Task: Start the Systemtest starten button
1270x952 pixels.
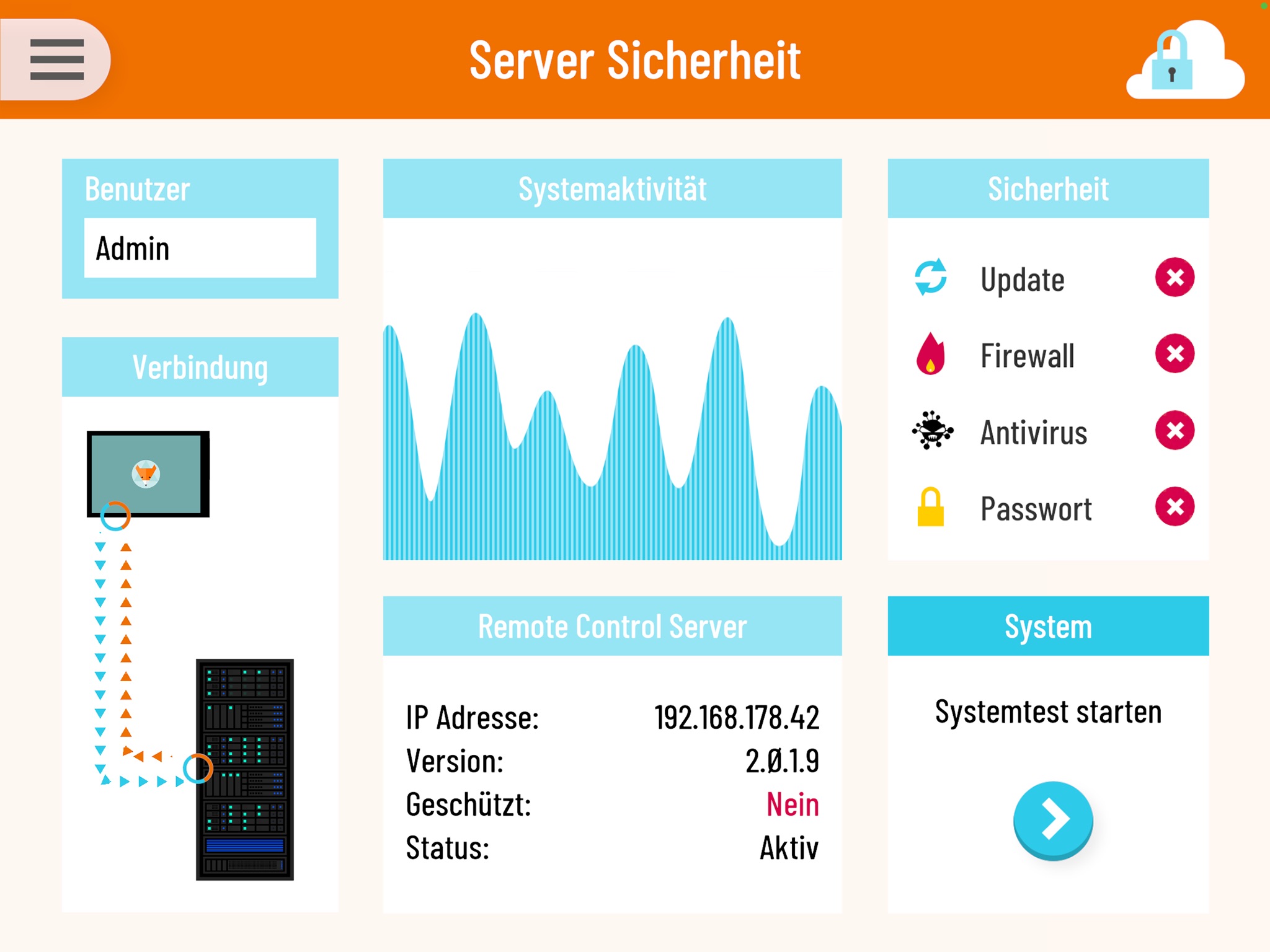Action: pyautogui.click(x=1050, y=820)
